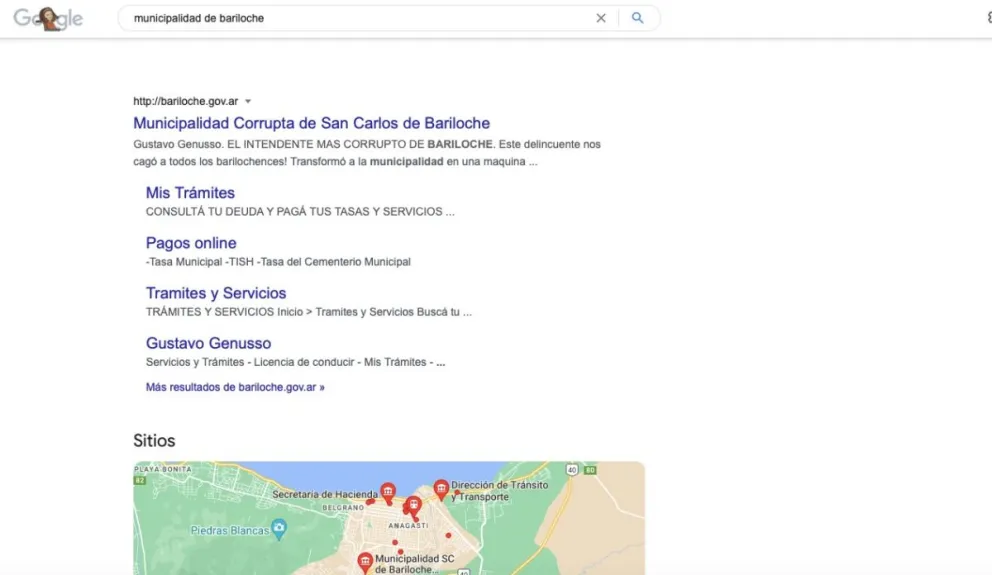
Task: Open the Pagos online sitelink
Action: click(191, 243)
